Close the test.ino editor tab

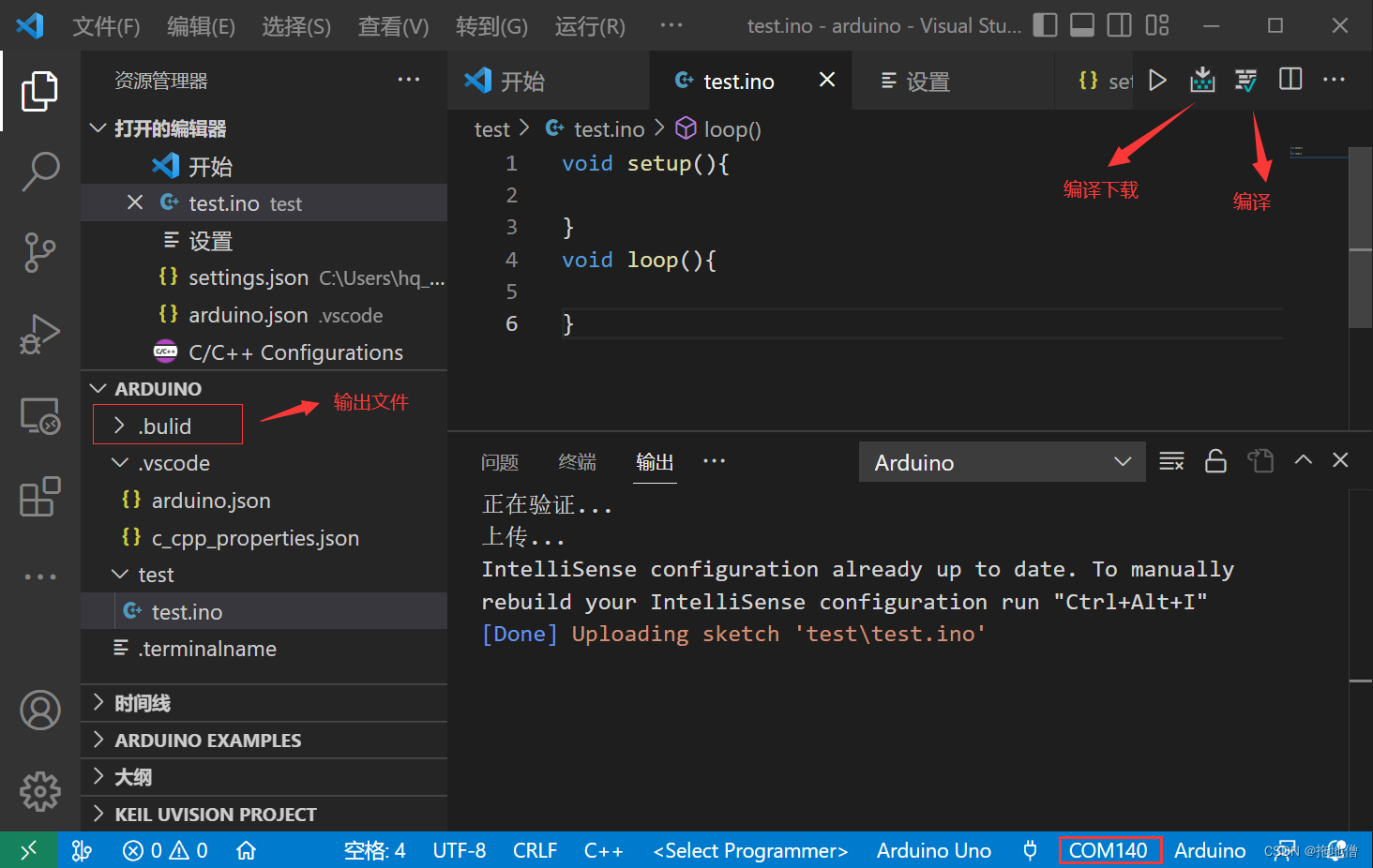tap(827, 80)
